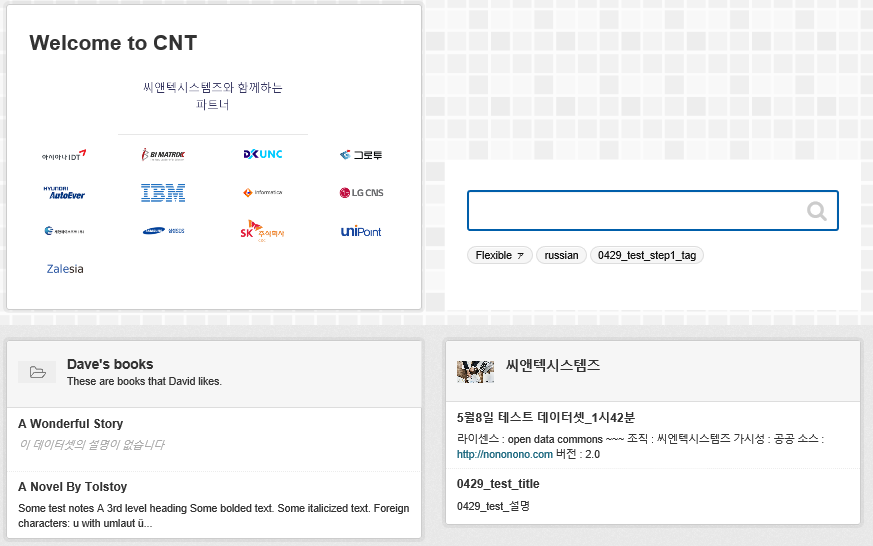
Task: Click the 씨앤텍시스템즈 organization thumbnail
Action: 475,371
